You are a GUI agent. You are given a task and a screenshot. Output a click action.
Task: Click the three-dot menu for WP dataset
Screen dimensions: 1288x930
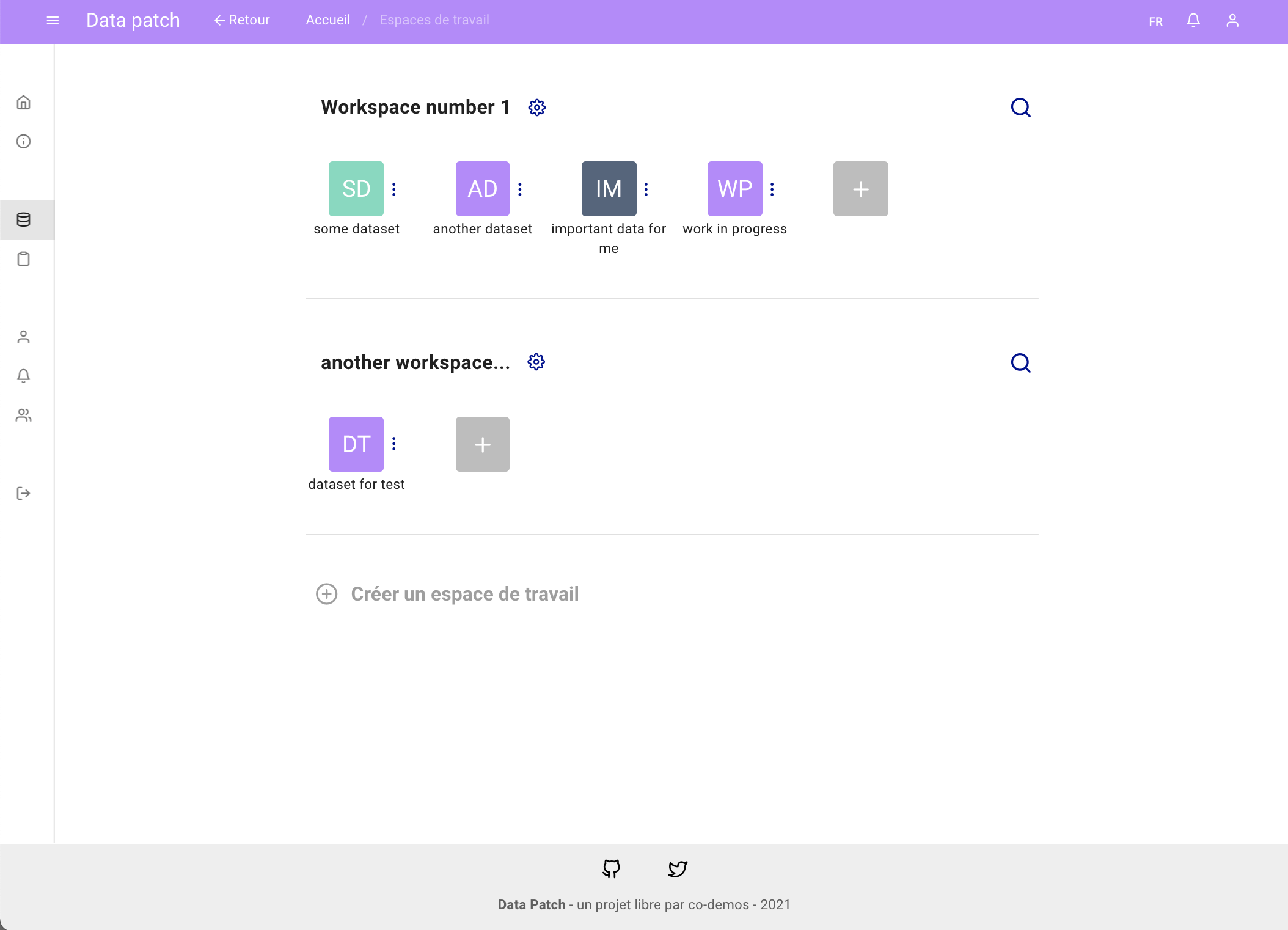(x=770, y=189)
